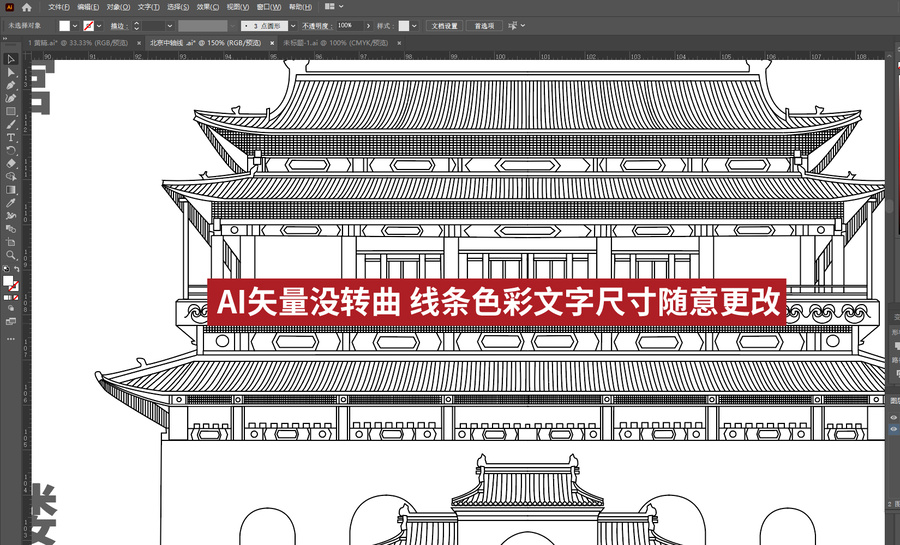Select the Zoom tool
900x545 pixels.
[x=10, y=255]
